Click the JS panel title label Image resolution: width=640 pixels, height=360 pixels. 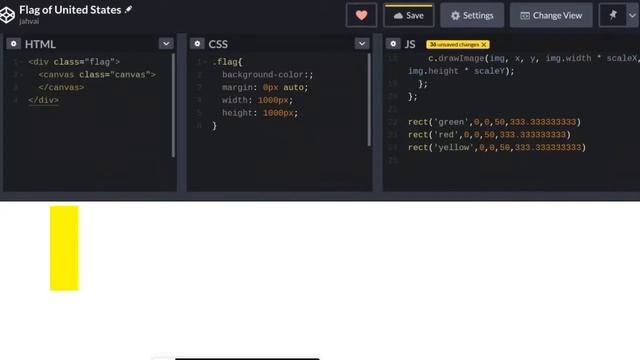tap(410, 44)
